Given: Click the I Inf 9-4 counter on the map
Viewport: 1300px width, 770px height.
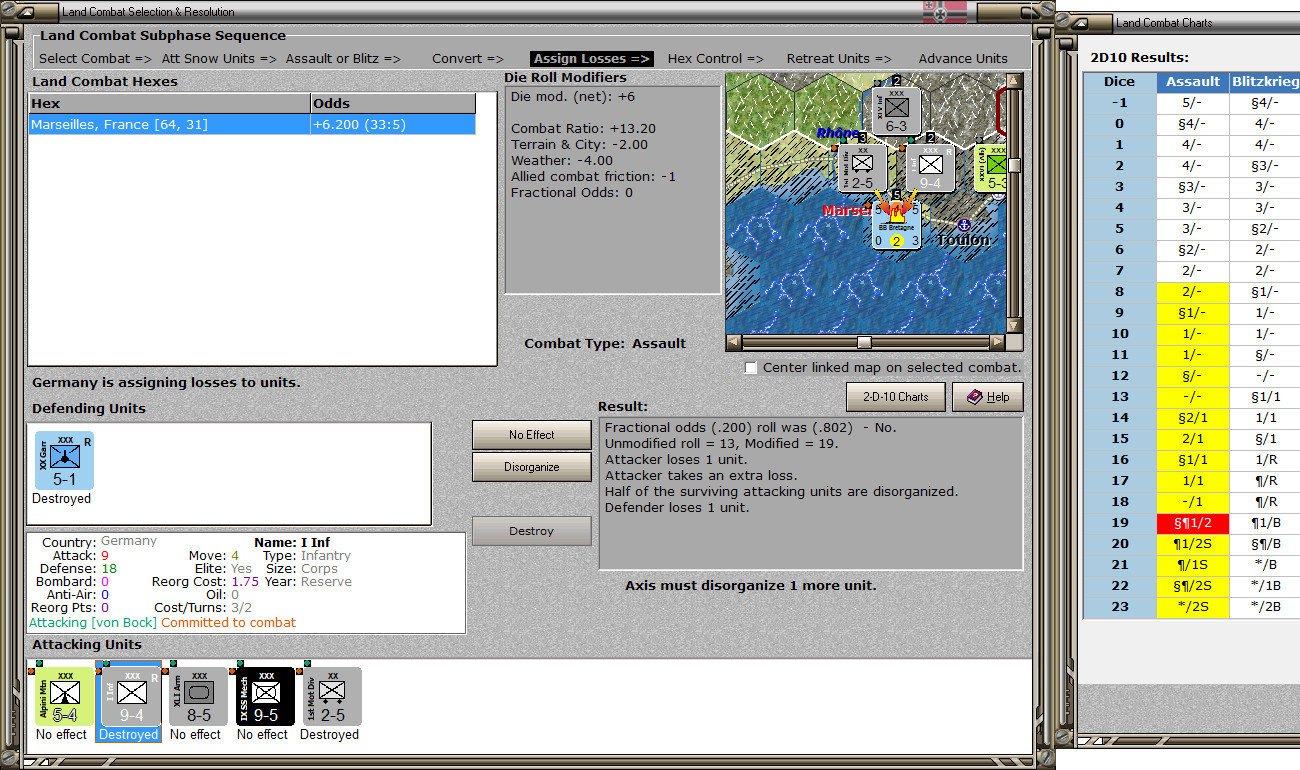Looking at the screenshot, I should pos(930,168).
